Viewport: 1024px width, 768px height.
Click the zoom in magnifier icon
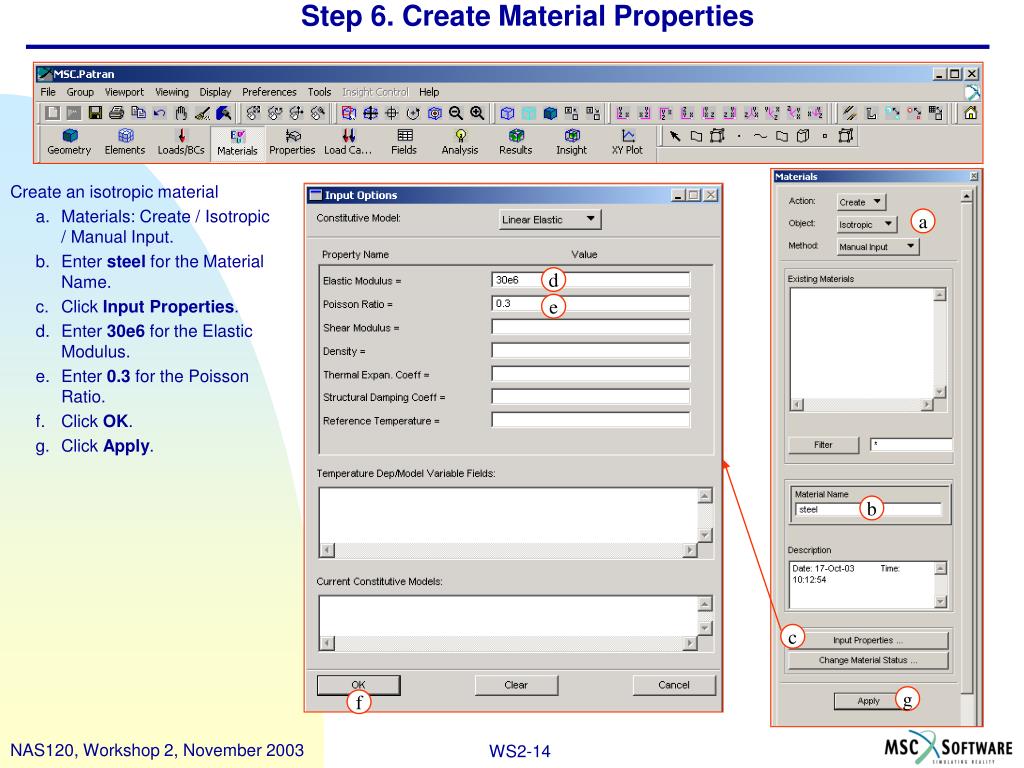point(477,113)
